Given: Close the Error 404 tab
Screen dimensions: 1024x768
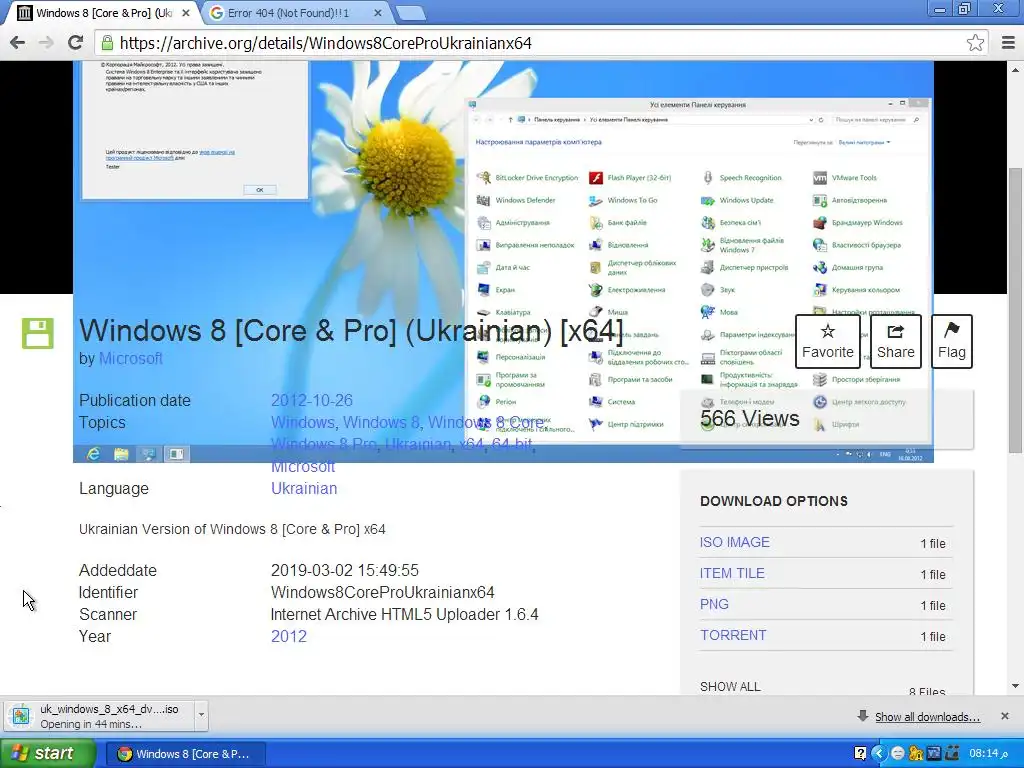Looking at the screenshot, I should [378, 13].
